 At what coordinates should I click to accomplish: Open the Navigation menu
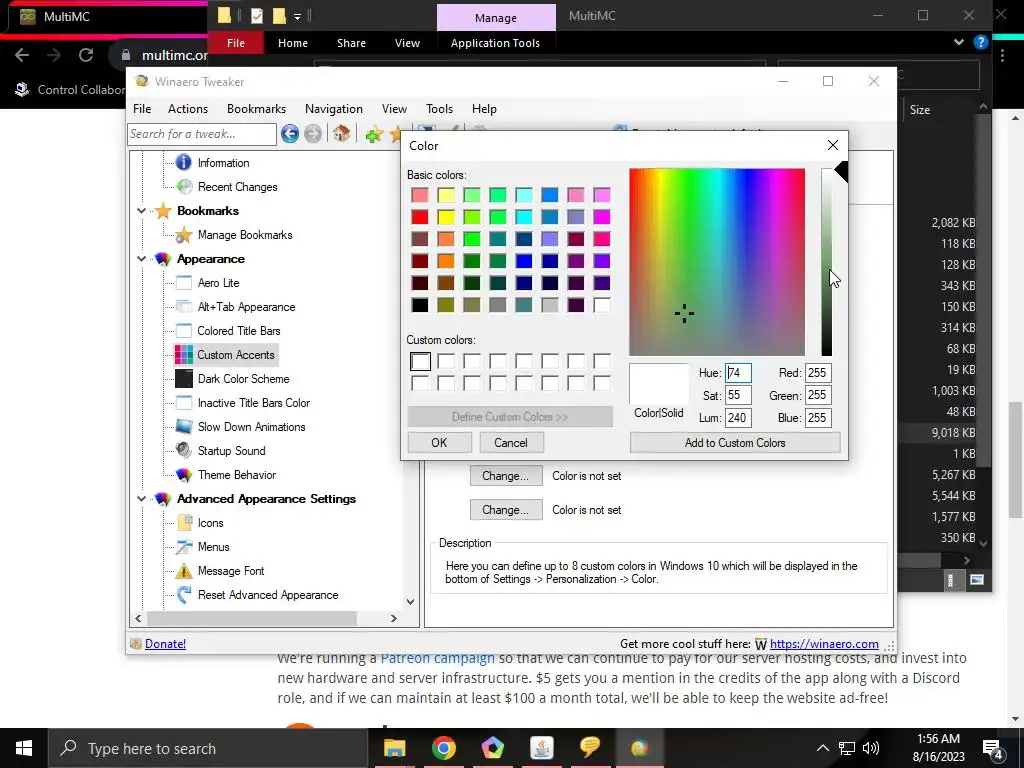click(x=334, y=109)
